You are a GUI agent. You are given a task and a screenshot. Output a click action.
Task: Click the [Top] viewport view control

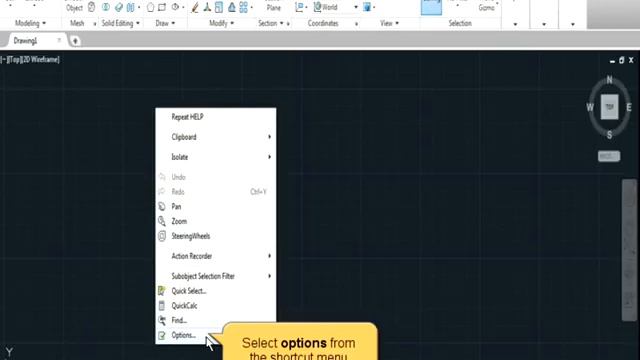15,60
